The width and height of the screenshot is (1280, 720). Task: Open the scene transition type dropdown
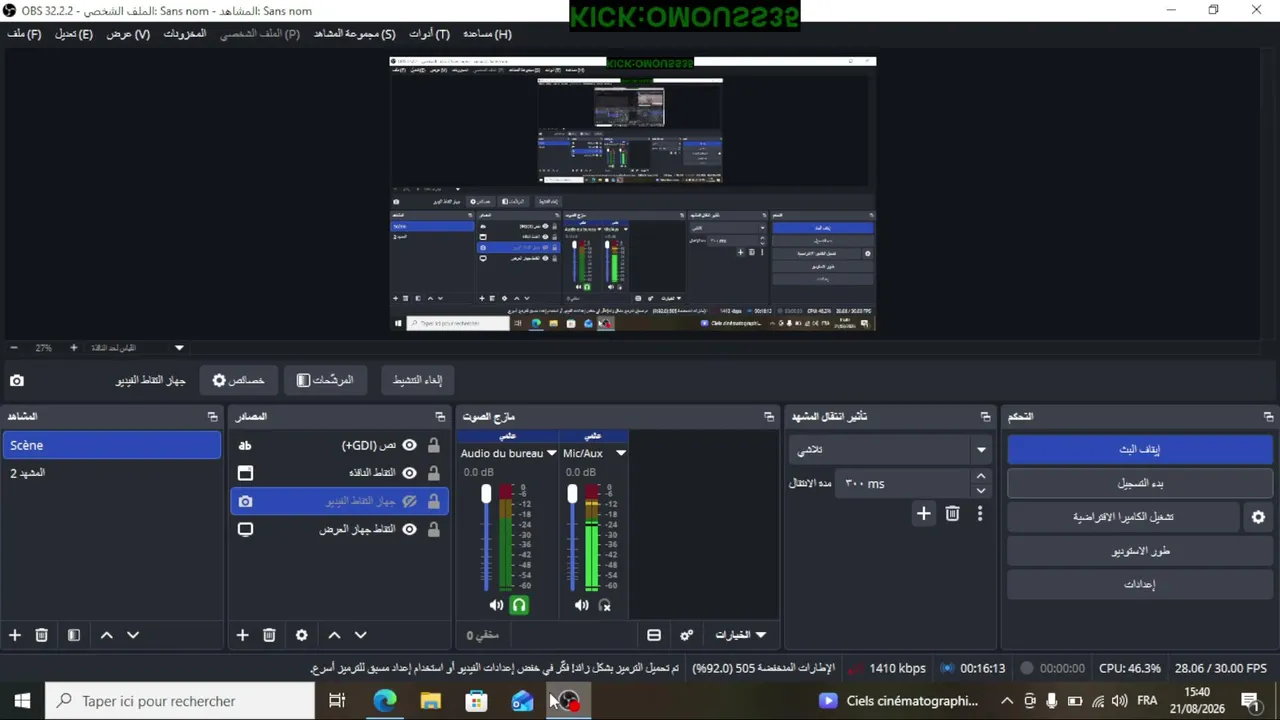[x=890, y=450]
